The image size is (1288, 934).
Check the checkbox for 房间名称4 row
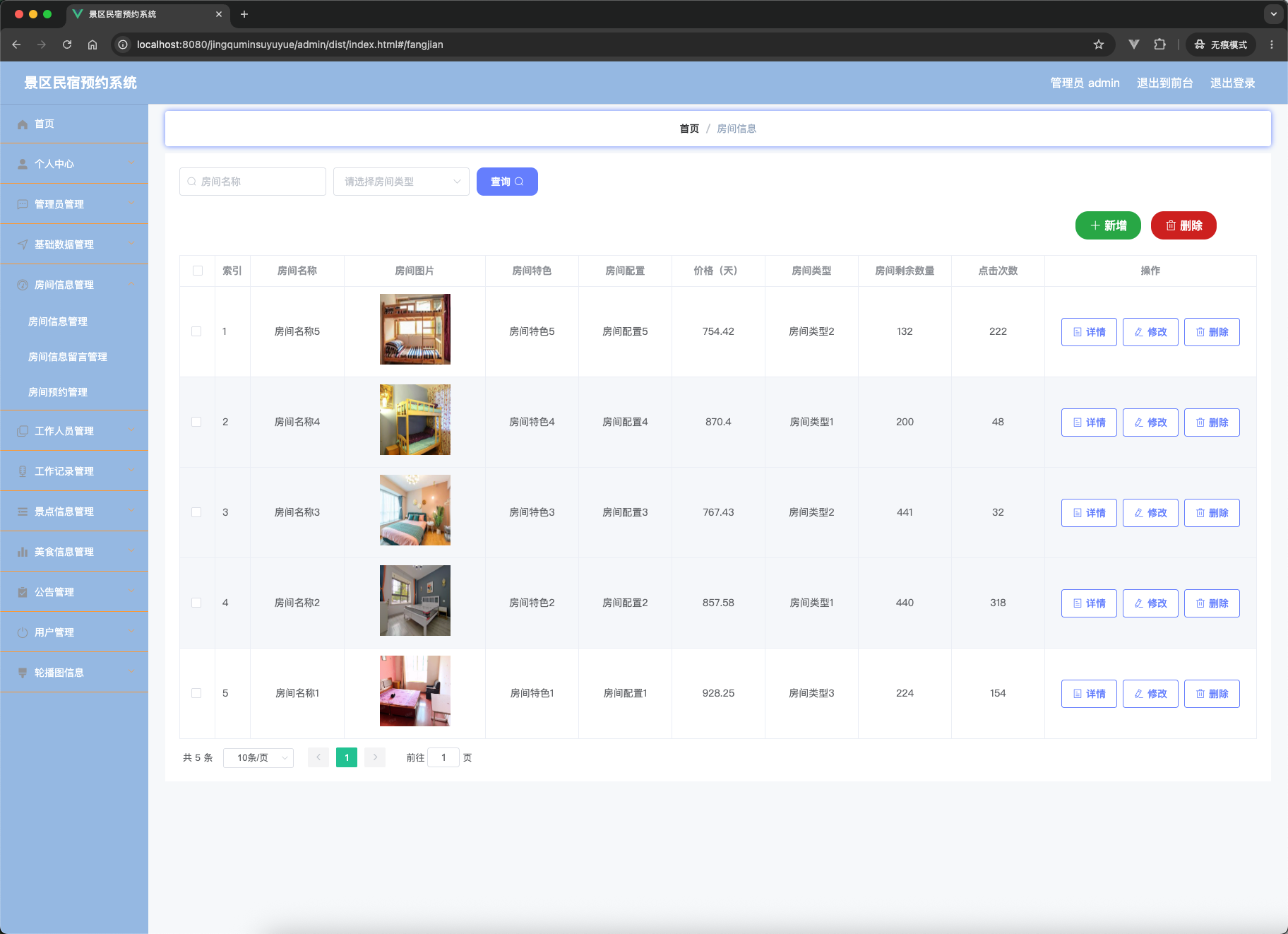tap(196, 422)
